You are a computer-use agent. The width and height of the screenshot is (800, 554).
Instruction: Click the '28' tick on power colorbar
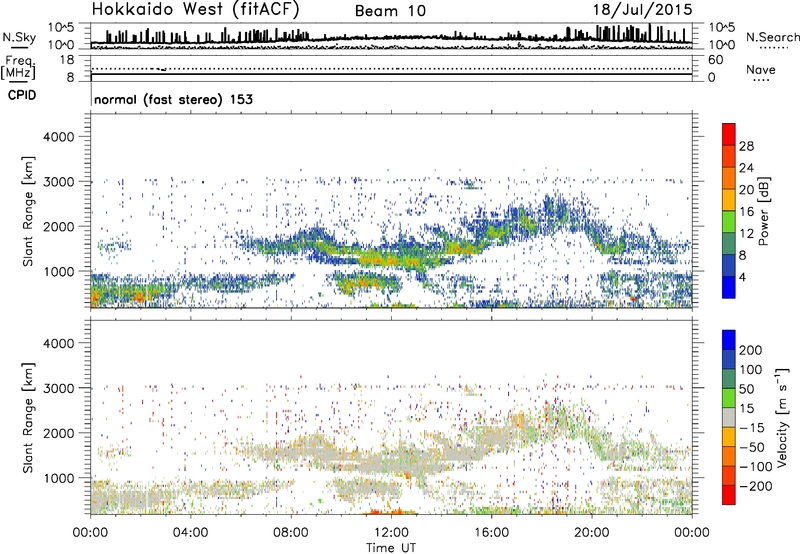pyautogui.click(x=746, y=146)
